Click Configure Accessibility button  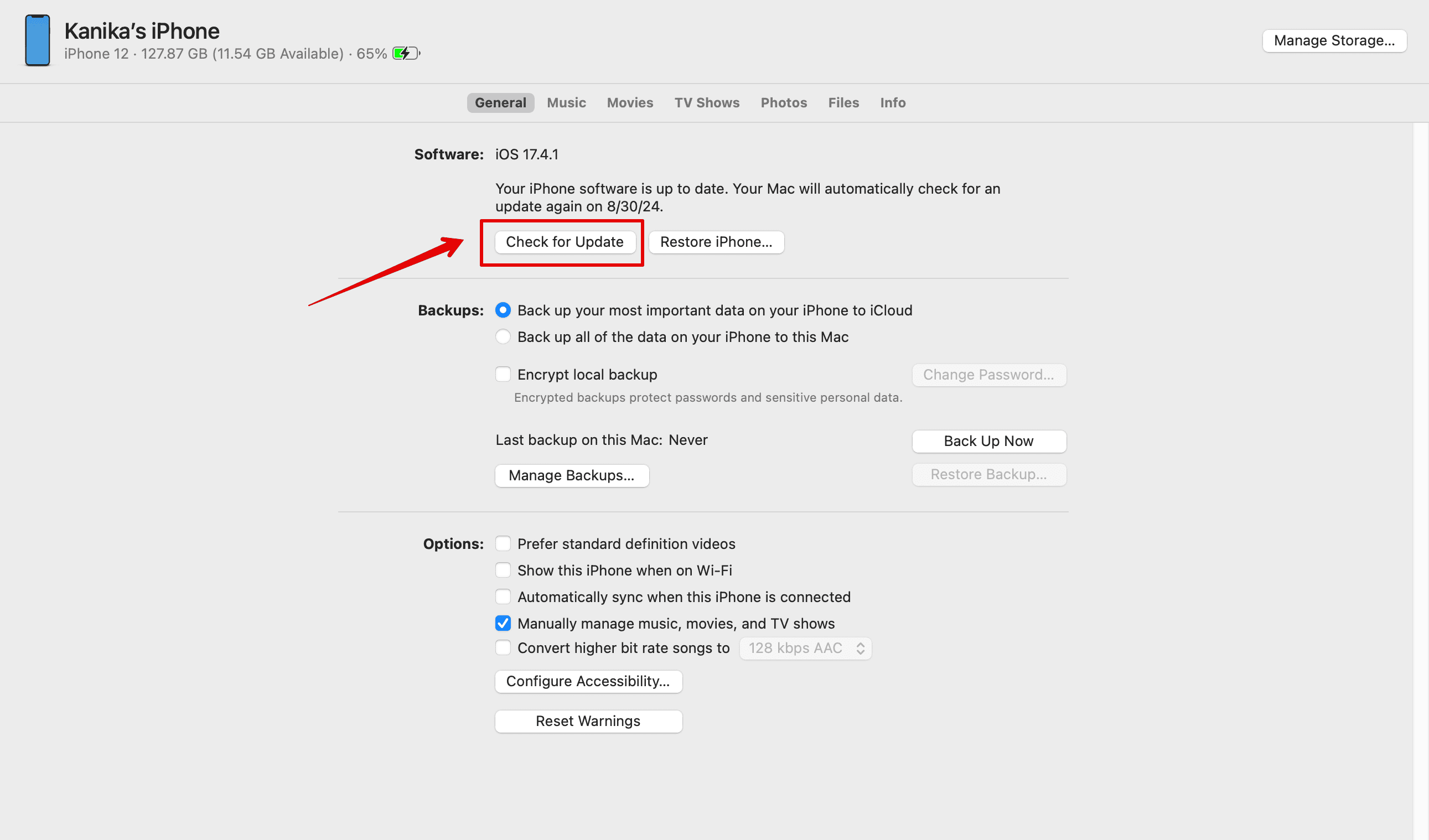point(589,681)
